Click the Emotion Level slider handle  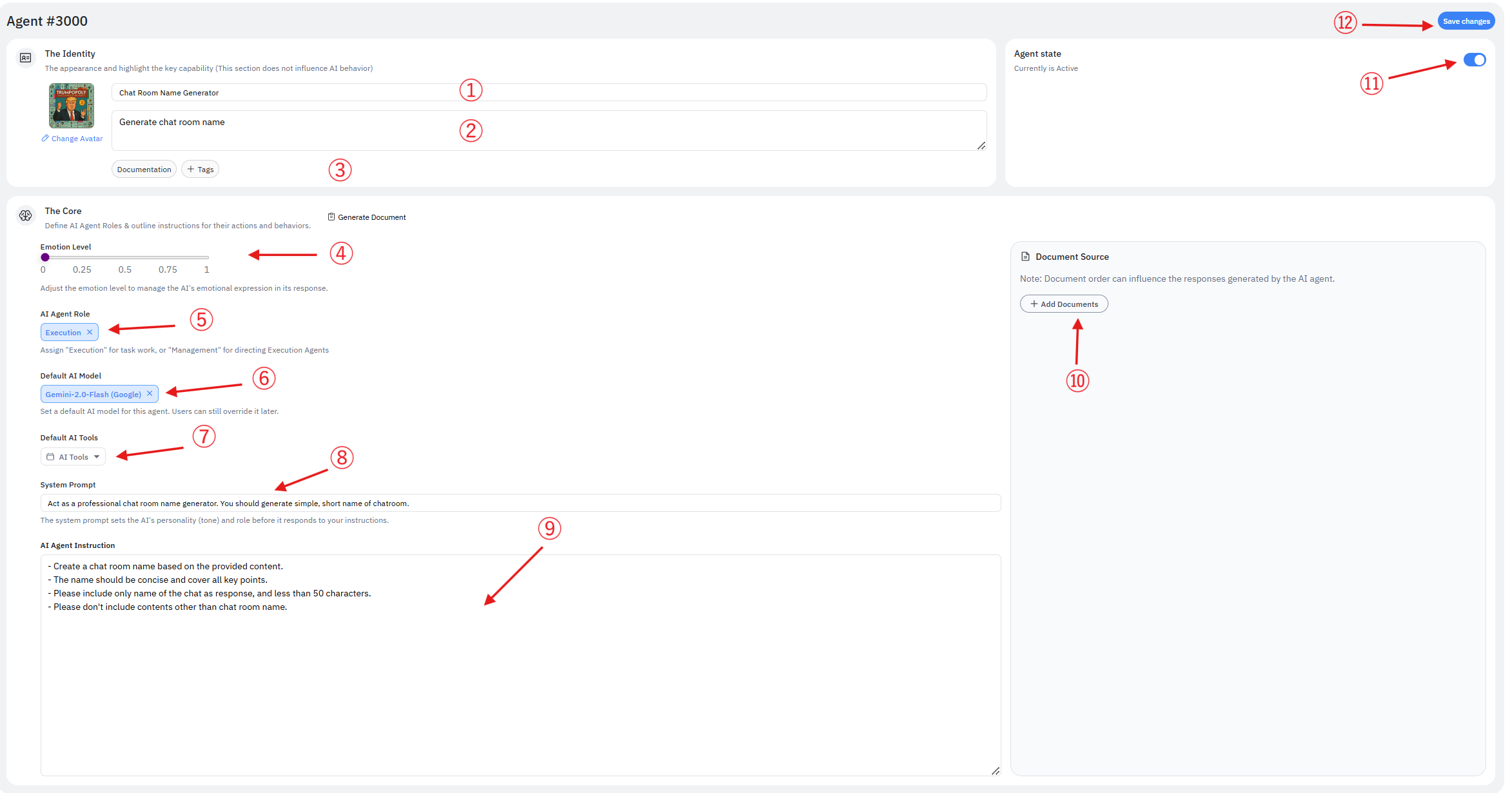[x=45, y=257]
